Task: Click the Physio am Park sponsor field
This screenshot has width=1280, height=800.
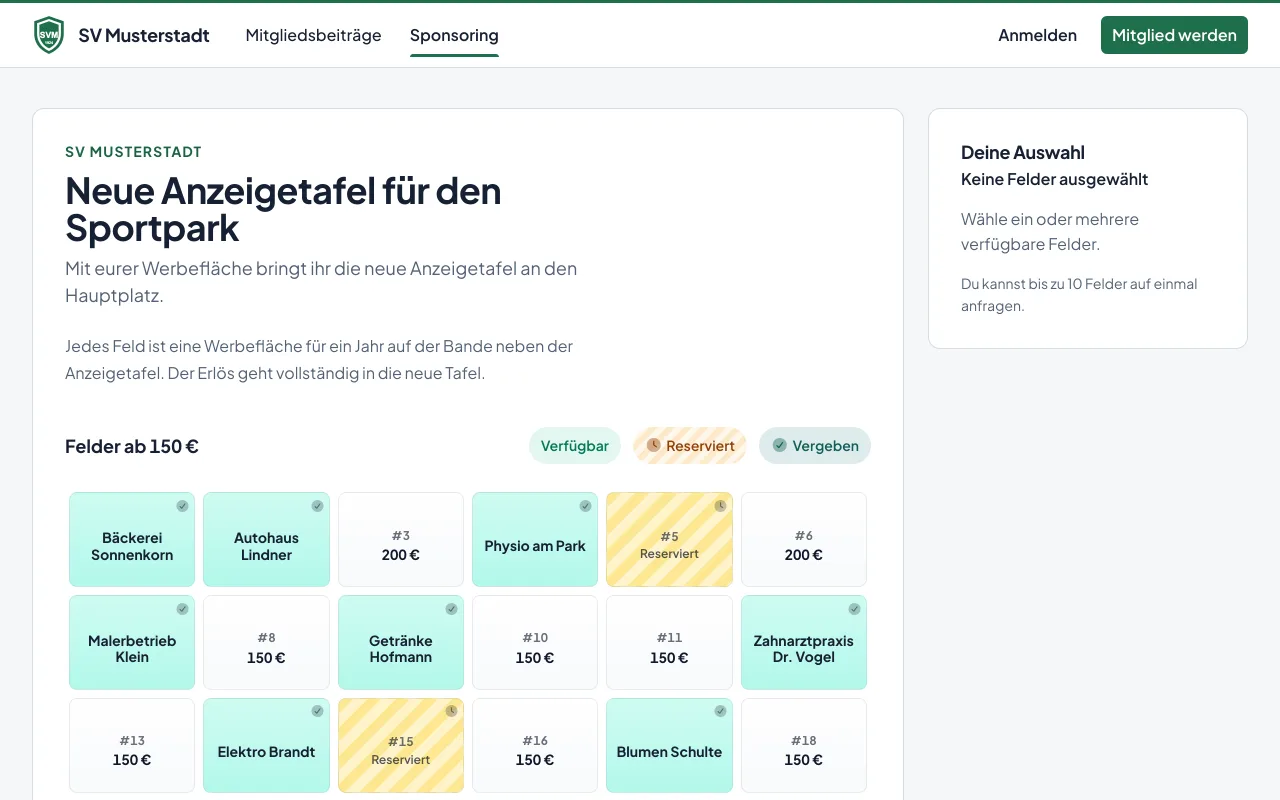Action: 535,539
